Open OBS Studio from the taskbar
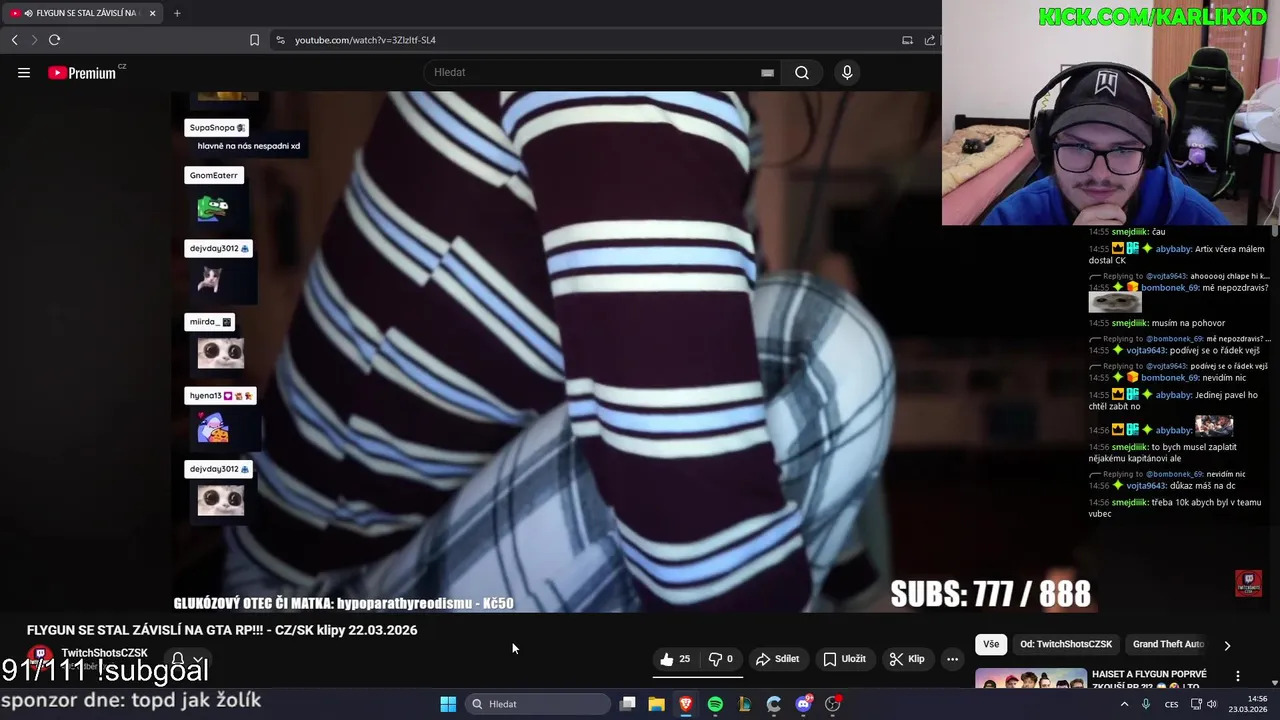The width and height of the screenshot is (1280, 720). click(832, 704)
